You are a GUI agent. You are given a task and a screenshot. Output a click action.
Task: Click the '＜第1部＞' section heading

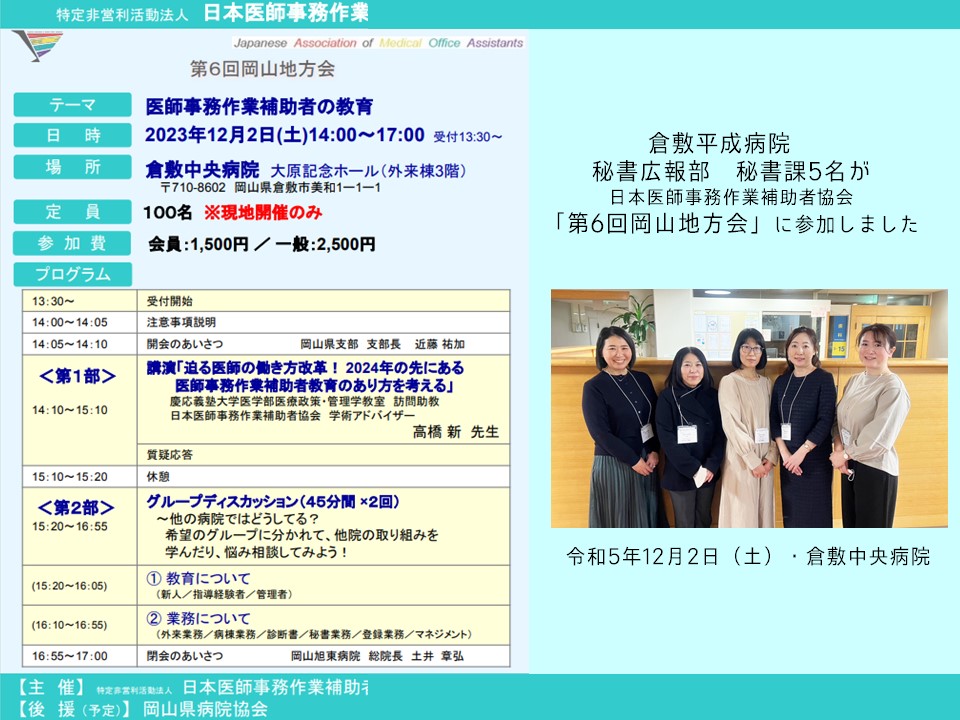77,376
